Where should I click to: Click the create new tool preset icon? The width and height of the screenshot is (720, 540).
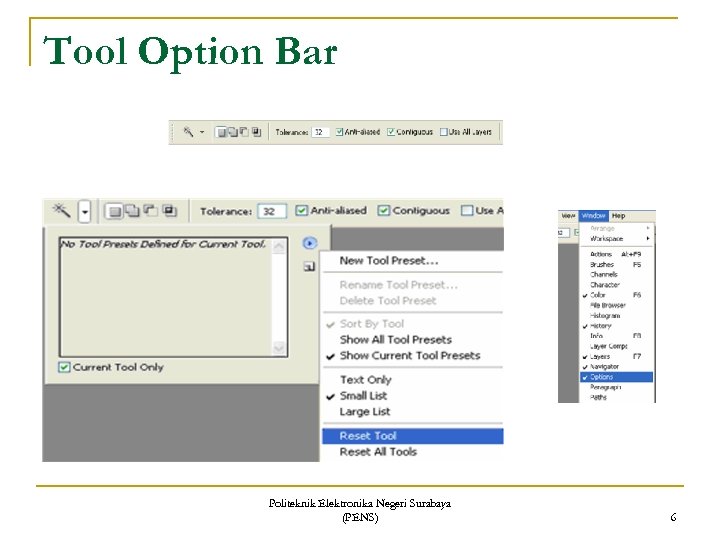point(309,266)
